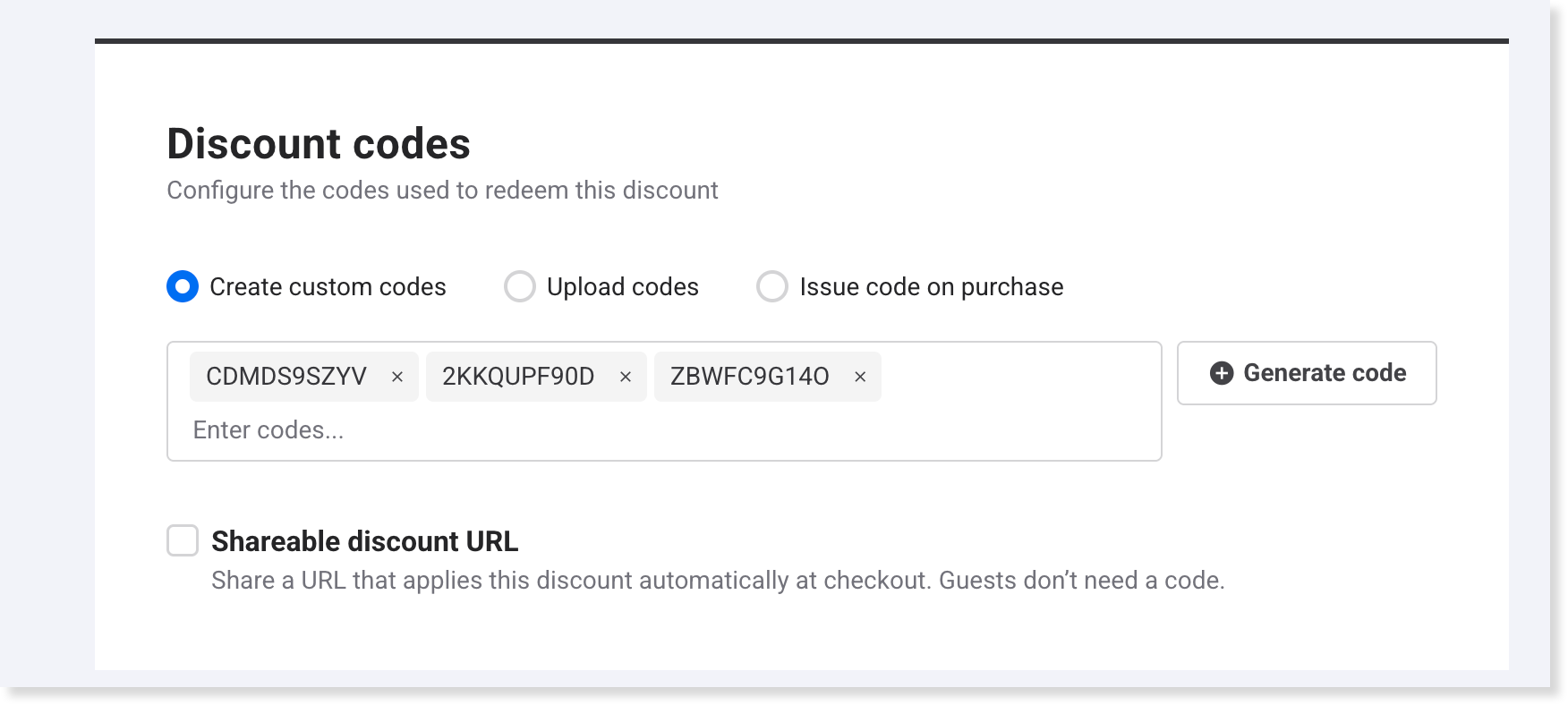Select the Create custom codes radio circle
Screen dimensions: 1568x705
click(183, 286)
